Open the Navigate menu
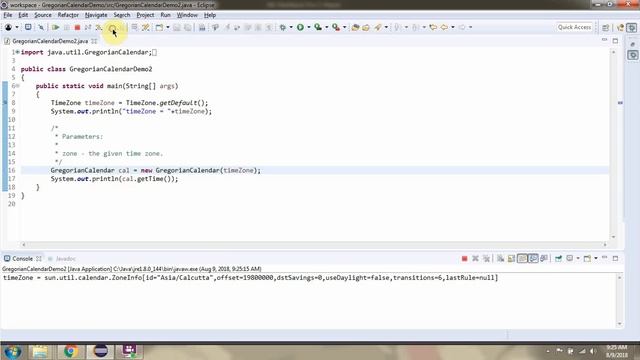This screenshot has height=360, width=640. 96,15
